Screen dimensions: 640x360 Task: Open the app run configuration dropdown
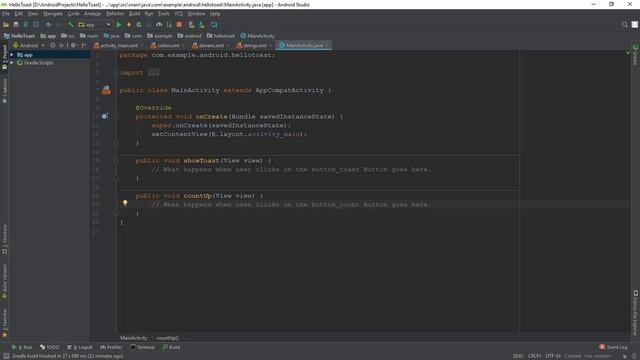(x=94, y=25)
